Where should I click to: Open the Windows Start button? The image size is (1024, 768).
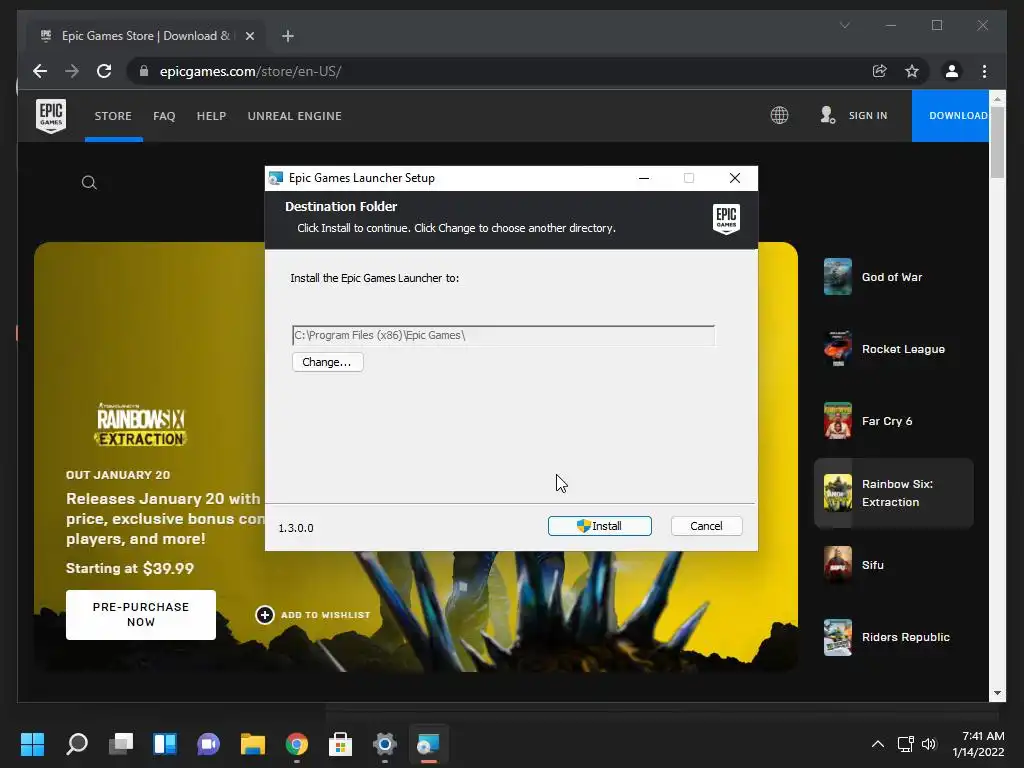point(32,744)
